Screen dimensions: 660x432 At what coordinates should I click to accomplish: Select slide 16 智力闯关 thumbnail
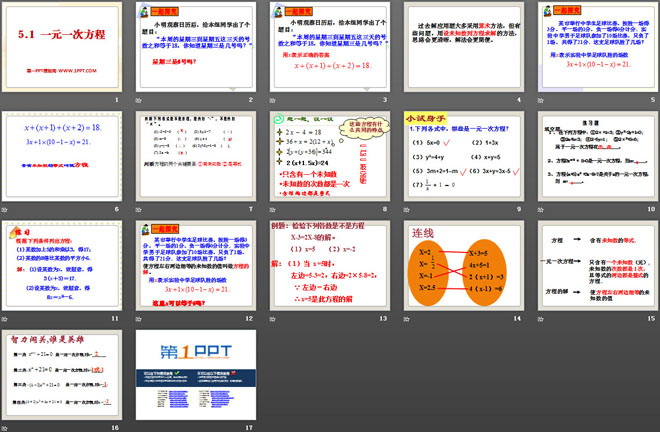(x=62, y=375)
